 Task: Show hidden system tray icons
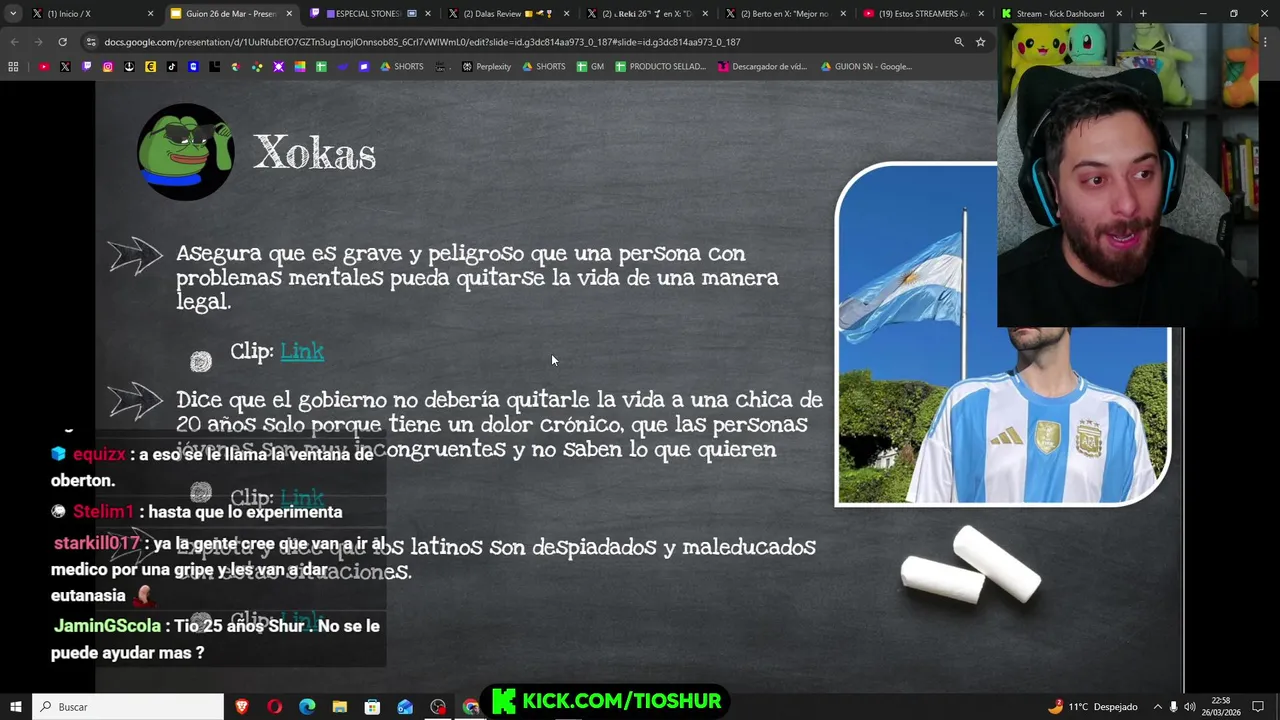[1158, 707]
